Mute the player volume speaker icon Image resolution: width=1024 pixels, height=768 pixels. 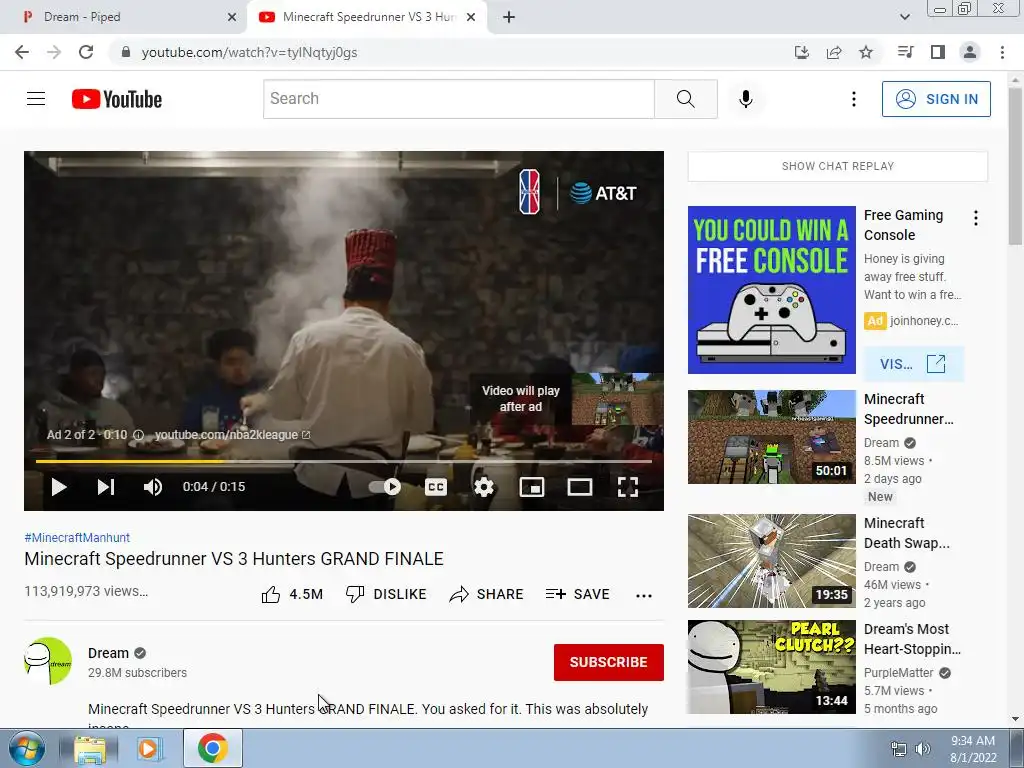153,487
